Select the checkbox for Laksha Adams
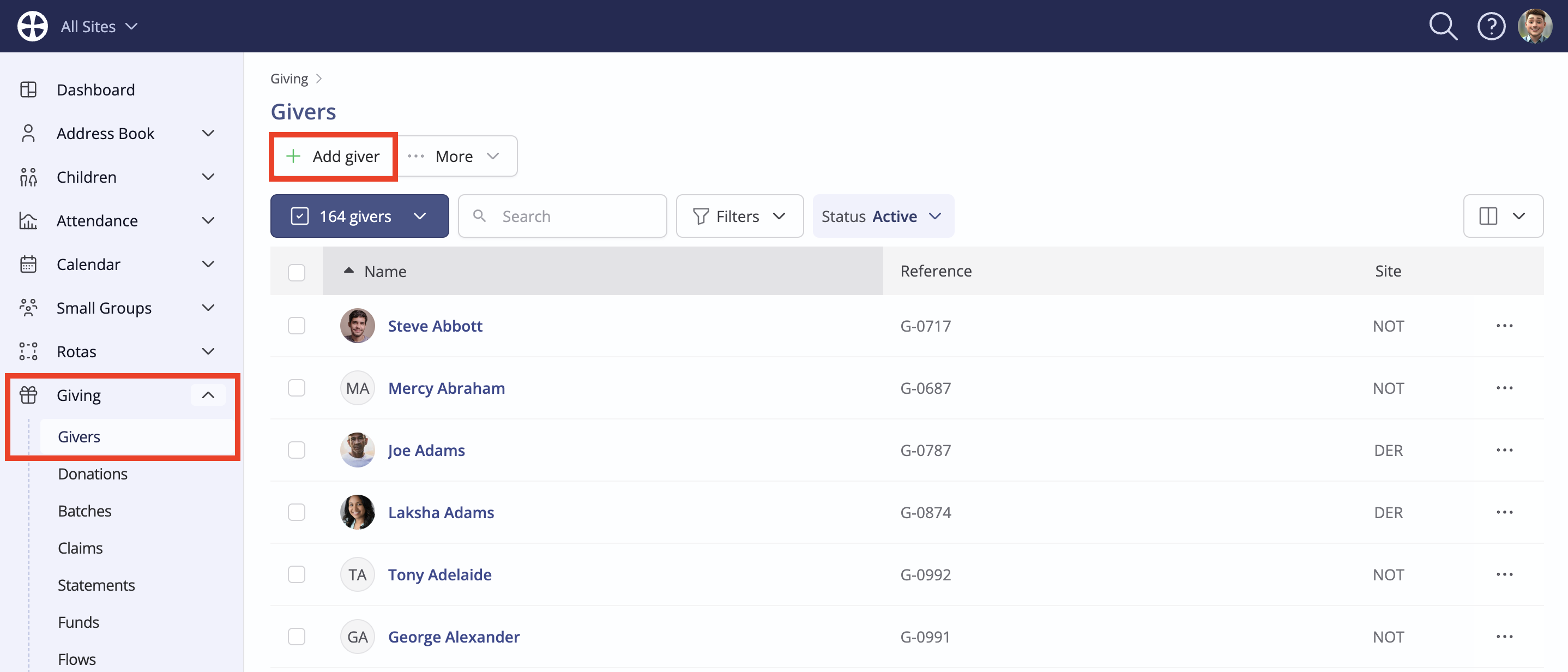 297,512
